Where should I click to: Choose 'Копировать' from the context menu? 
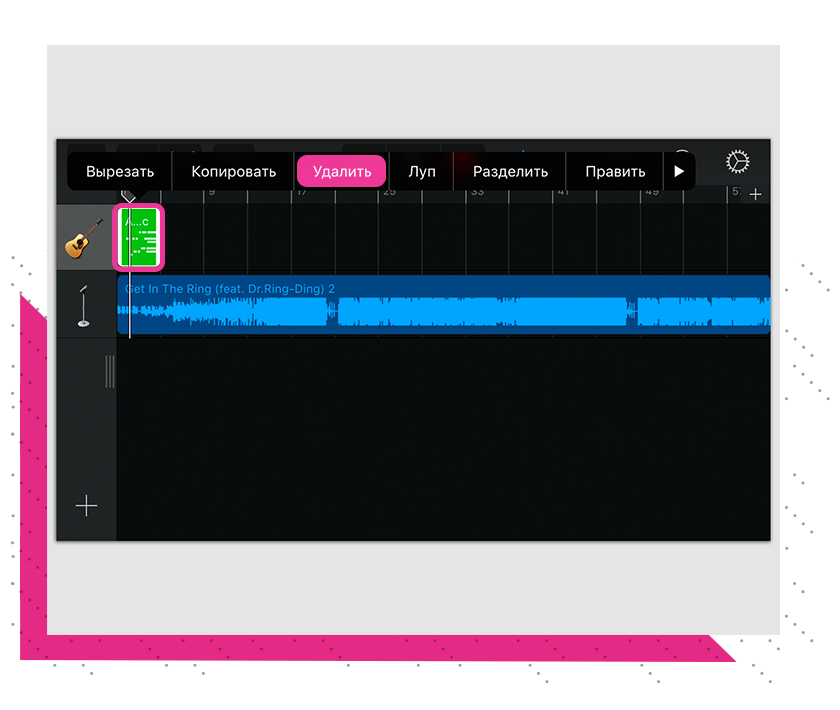[x=233, y=171]
